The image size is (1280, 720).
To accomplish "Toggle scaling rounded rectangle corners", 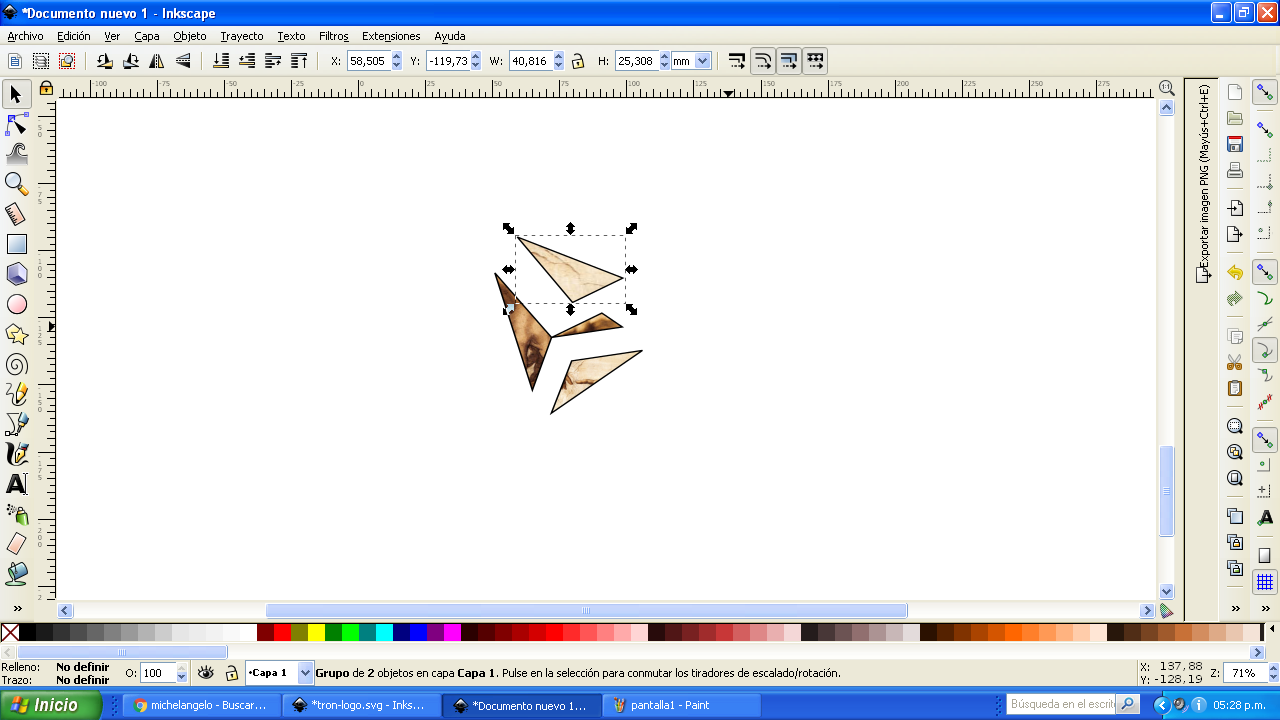I will click(763, 61).
